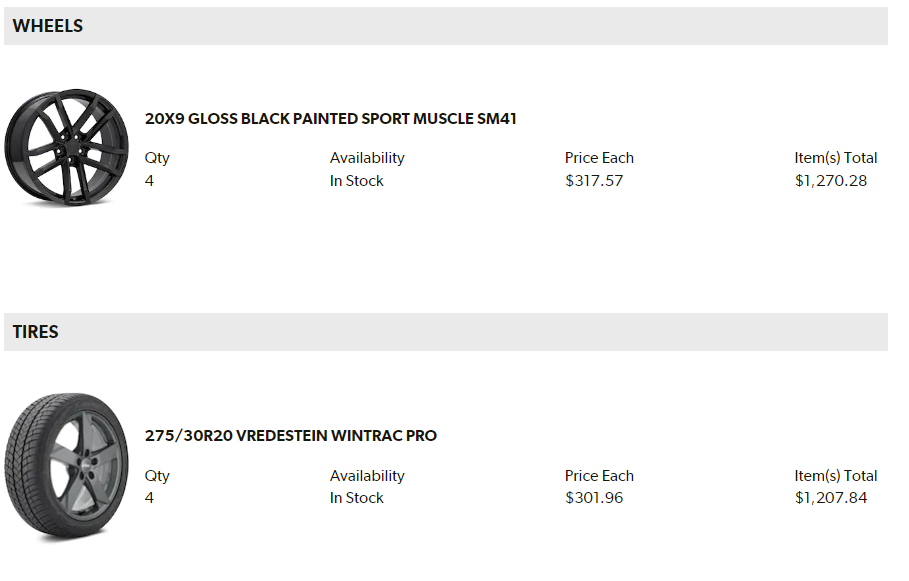Click the Availability label in the wheels row
The width and height of the screenshot is (909, 581).
[x=367, y=158]
